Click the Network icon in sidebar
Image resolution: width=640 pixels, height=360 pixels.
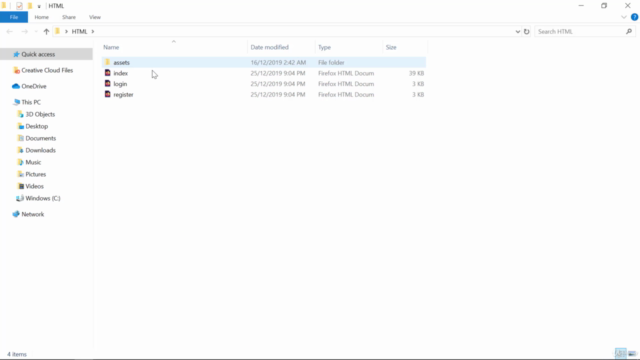(16, 214)
